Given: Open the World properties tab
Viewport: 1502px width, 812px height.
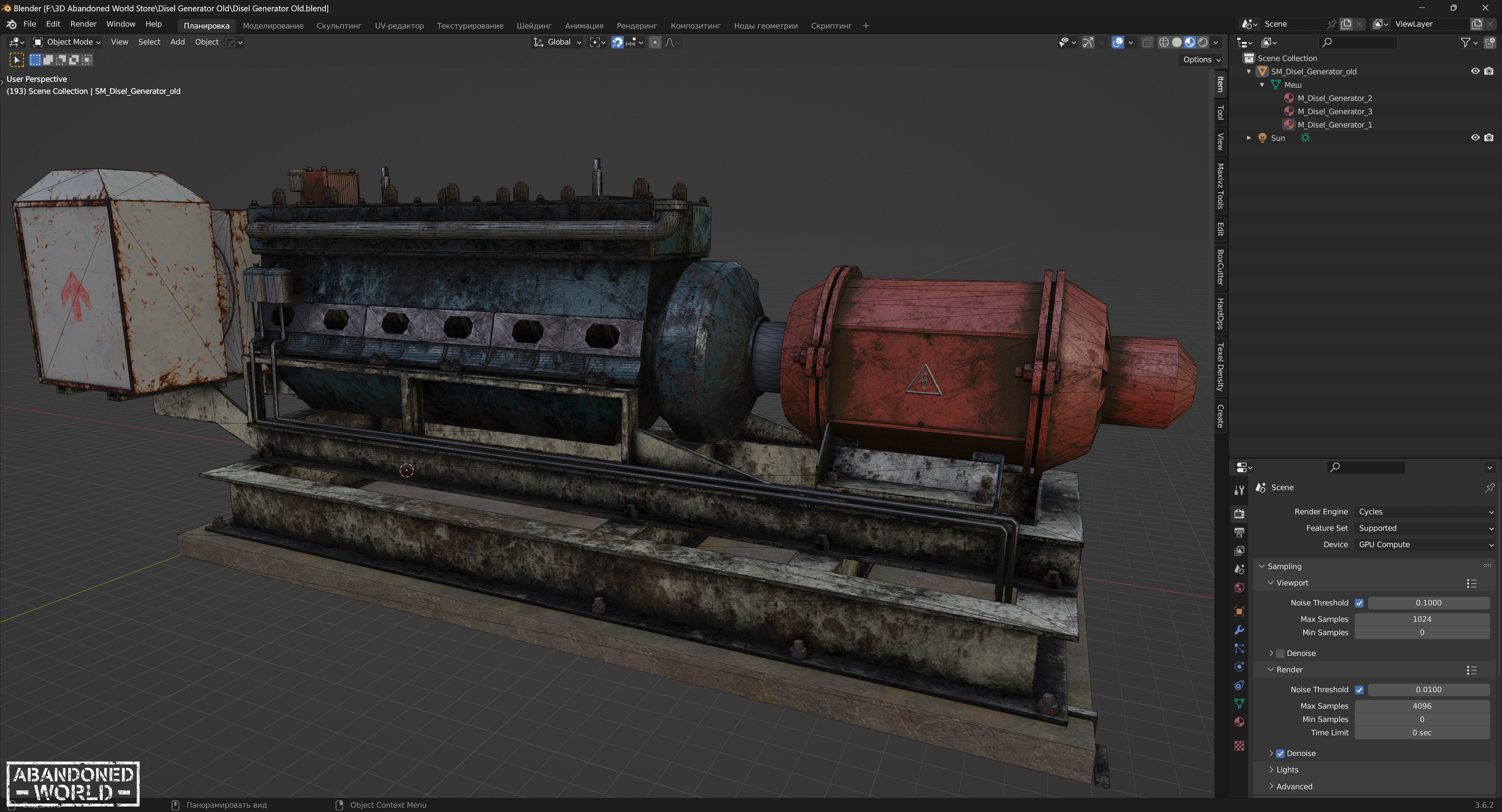Looking at the screenshot, I should (1239, 588).
